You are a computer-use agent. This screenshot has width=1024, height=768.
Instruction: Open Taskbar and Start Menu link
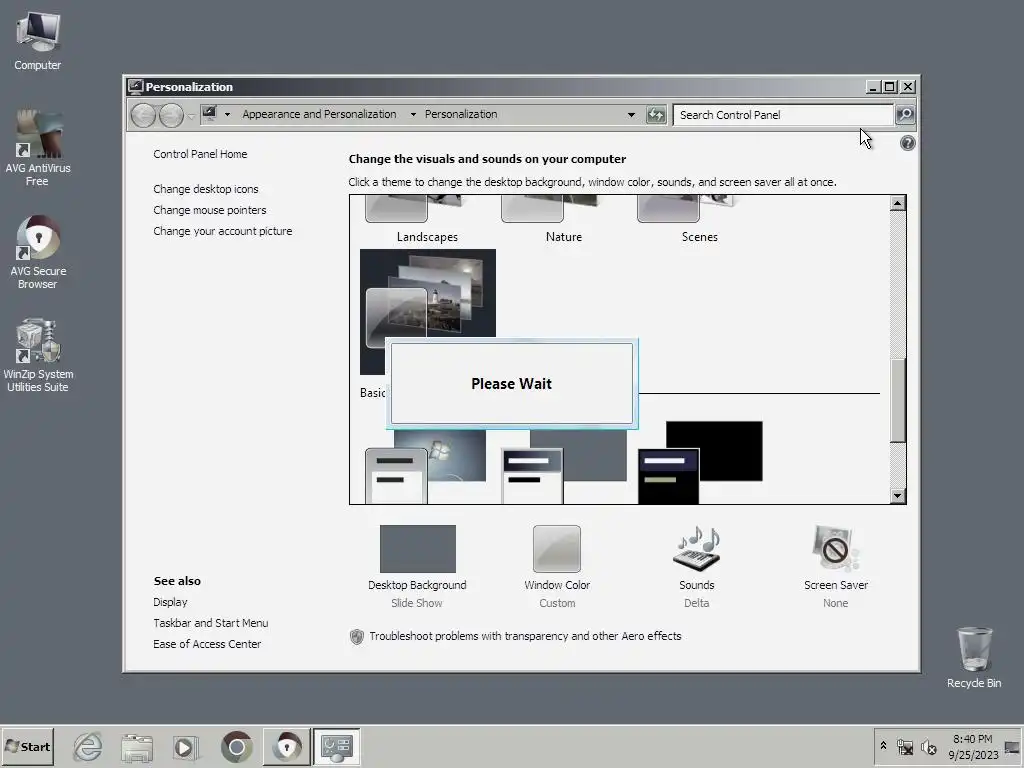pyautogui.click(x=210, y=623)
